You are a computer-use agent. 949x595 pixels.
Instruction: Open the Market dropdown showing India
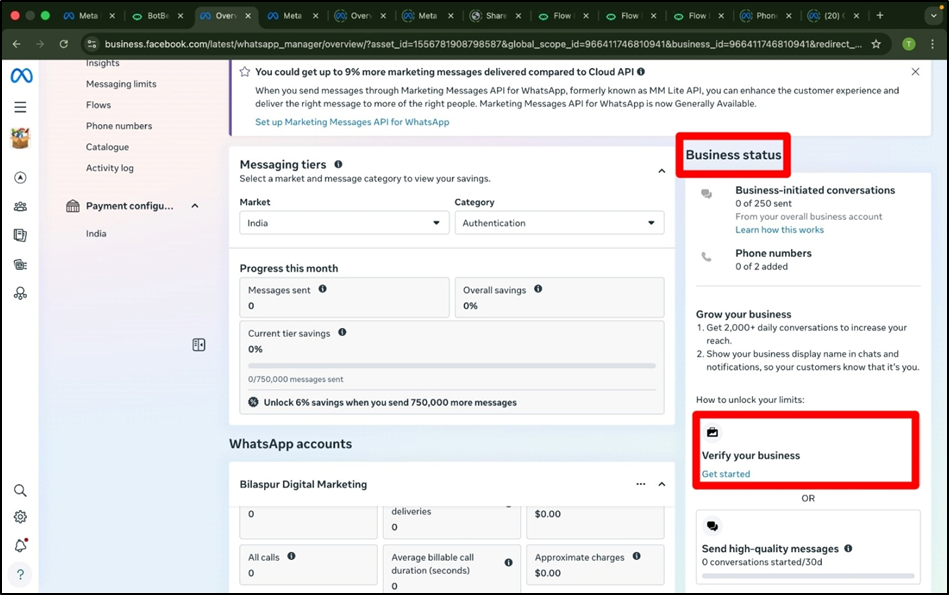click(x=344, y=223)
